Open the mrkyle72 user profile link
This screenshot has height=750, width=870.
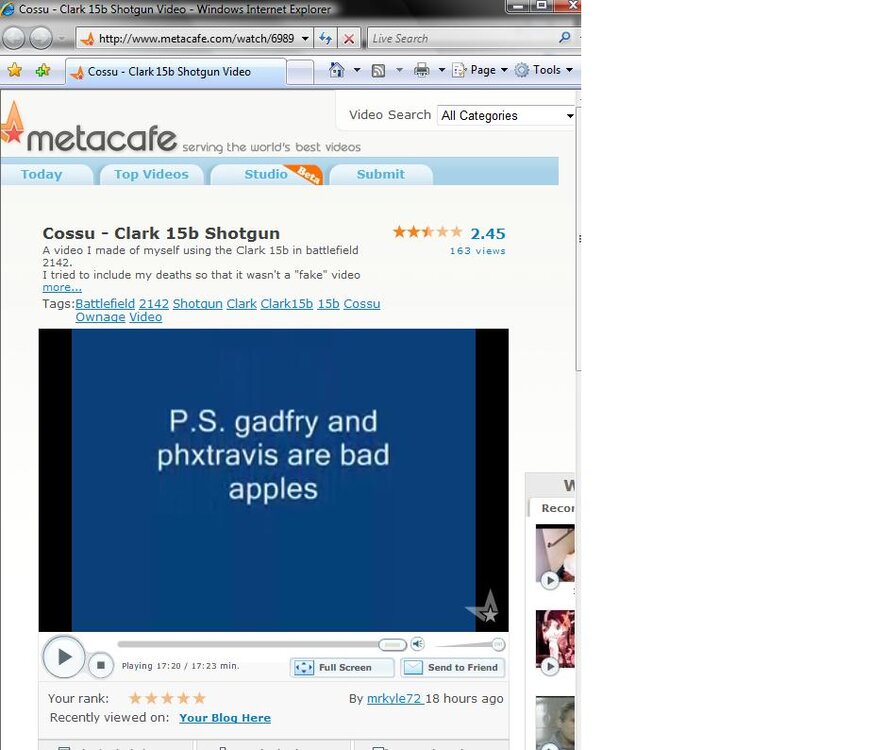tap(393, 699)
